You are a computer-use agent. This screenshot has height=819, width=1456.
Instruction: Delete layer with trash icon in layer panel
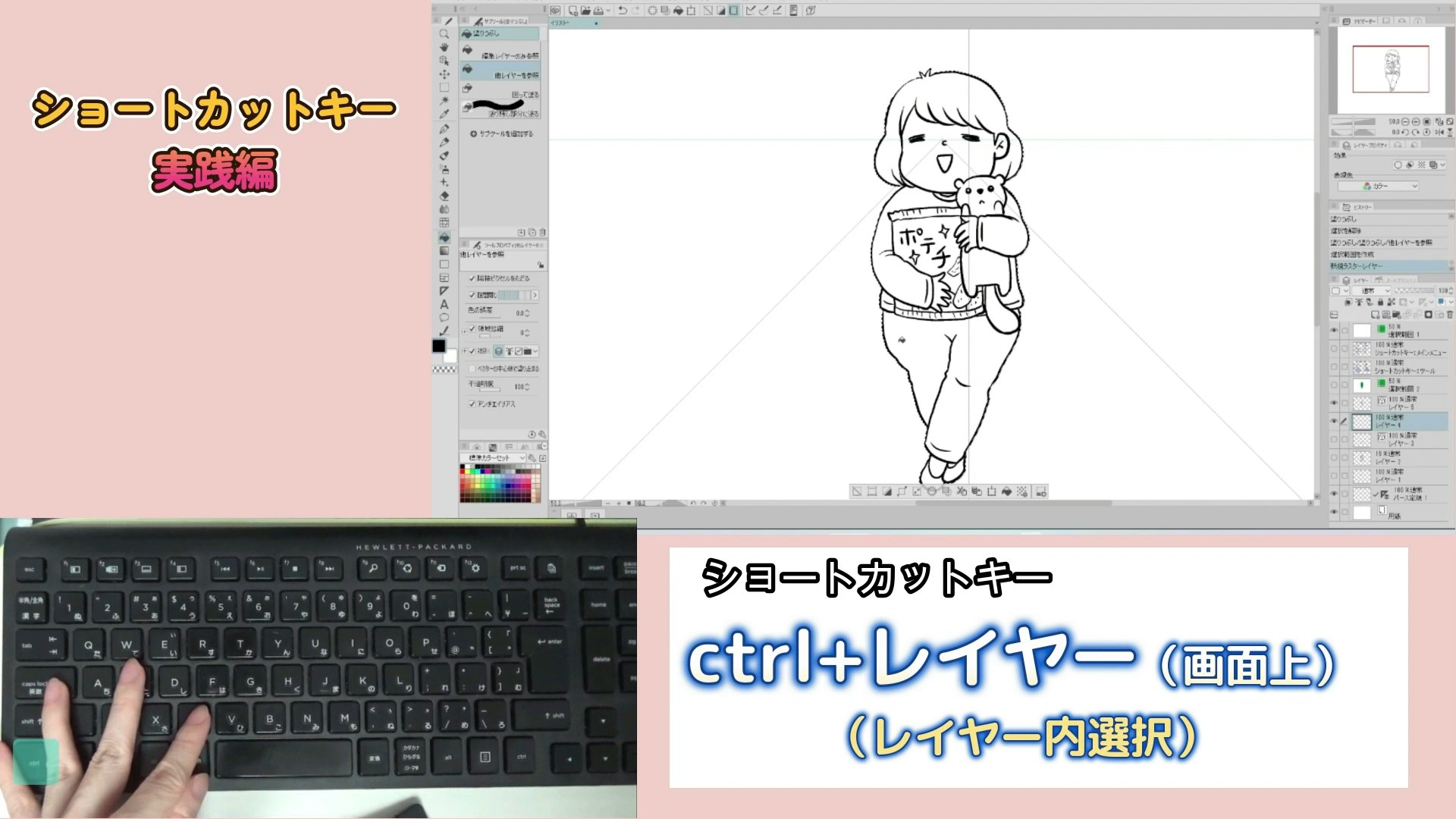pyautogui.click(x=1450, y=315)
